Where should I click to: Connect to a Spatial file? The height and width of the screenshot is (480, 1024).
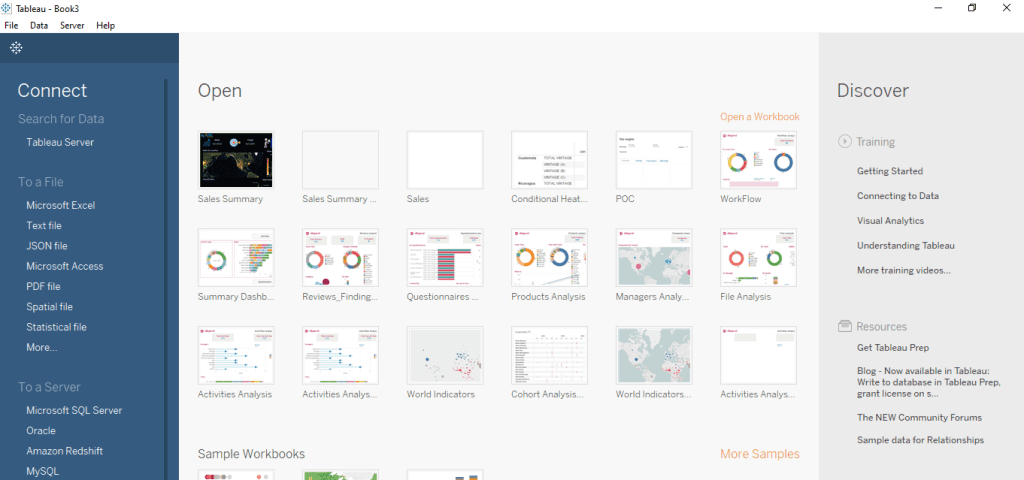pos(50,306)
